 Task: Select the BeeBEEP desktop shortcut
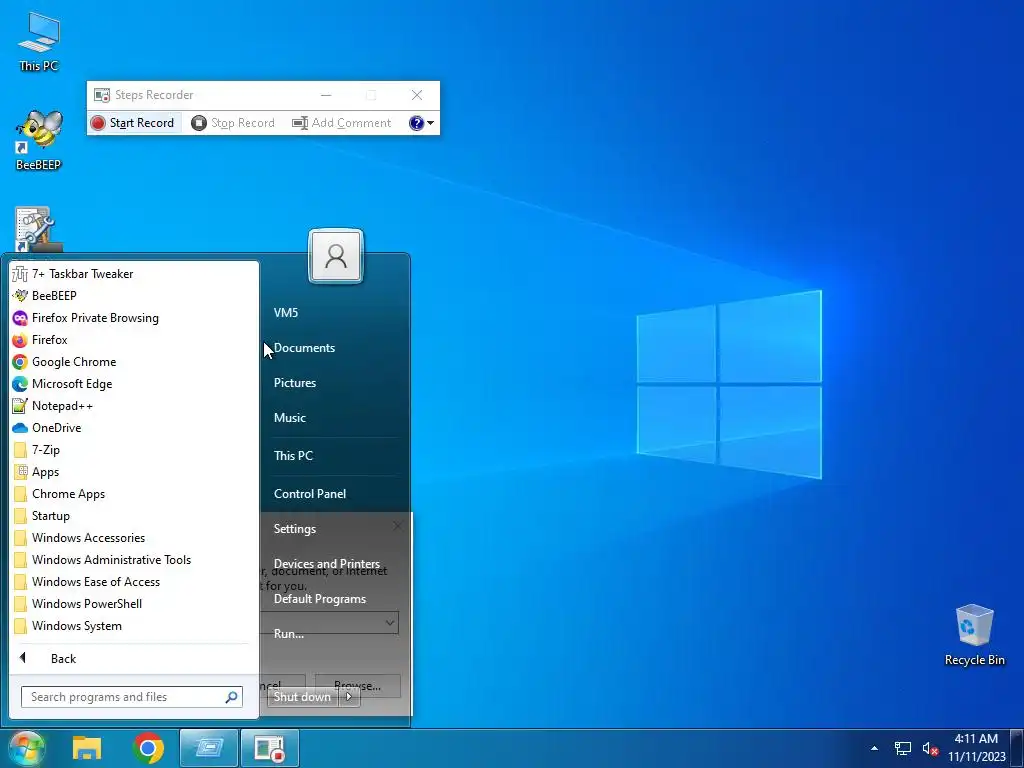(39, 140)
